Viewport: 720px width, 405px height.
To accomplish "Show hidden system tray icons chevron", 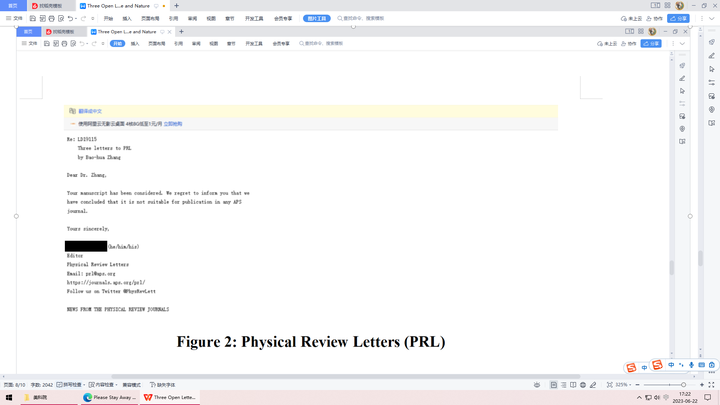I will [x=639, y=398].
